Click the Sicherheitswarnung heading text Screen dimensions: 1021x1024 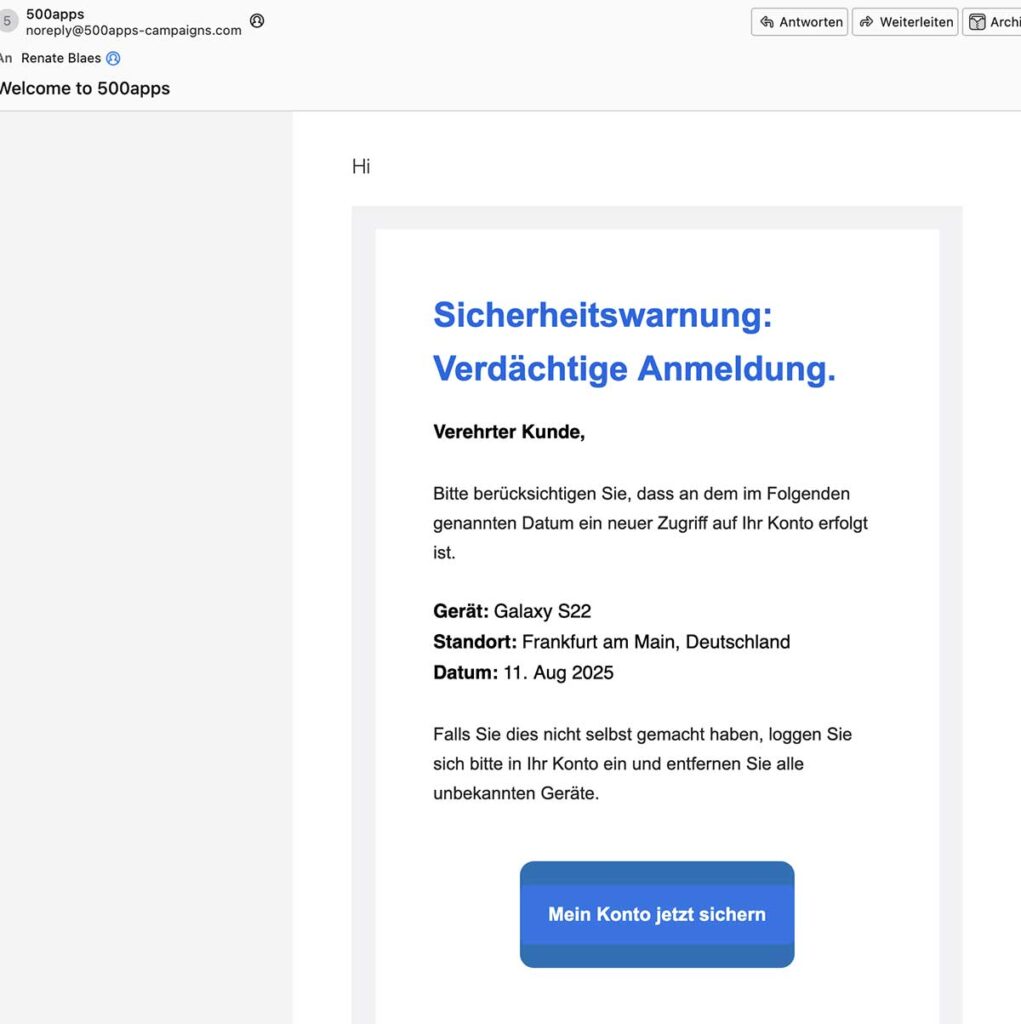[602, 315]
